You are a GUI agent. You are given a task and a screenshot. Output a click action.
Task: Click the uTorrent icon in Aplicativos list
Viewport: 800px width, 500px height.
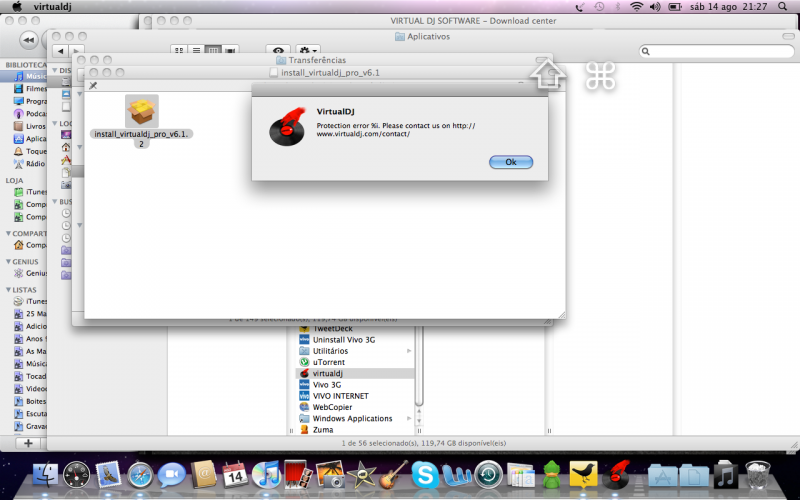pos(304,362)
